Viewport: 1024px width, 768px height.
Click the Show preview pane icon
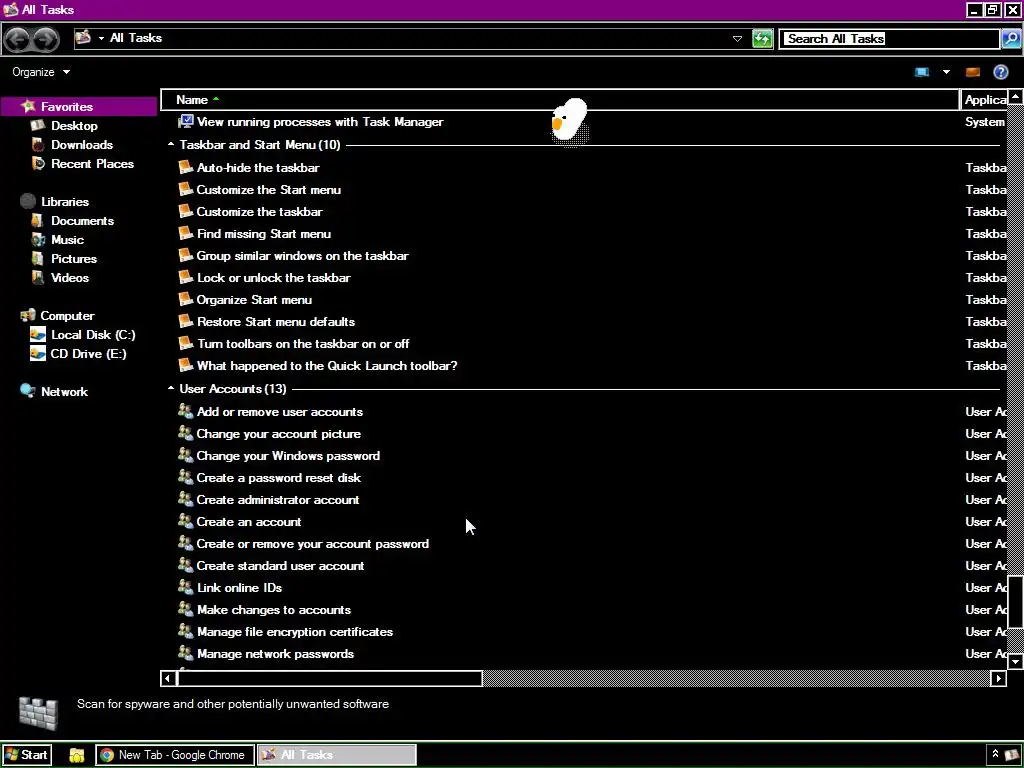tap(972, 72)
